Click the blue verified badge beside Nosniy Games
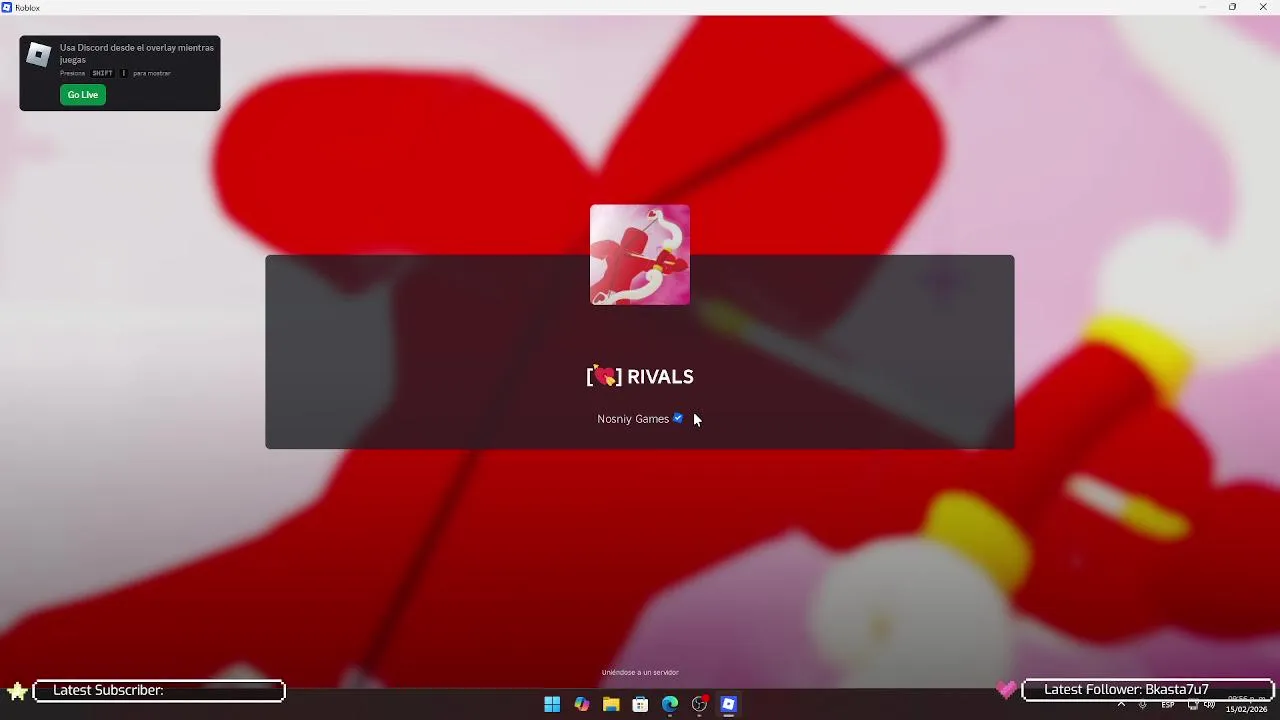This screenshot has height=720, width=1280. [x=678, y=418]
